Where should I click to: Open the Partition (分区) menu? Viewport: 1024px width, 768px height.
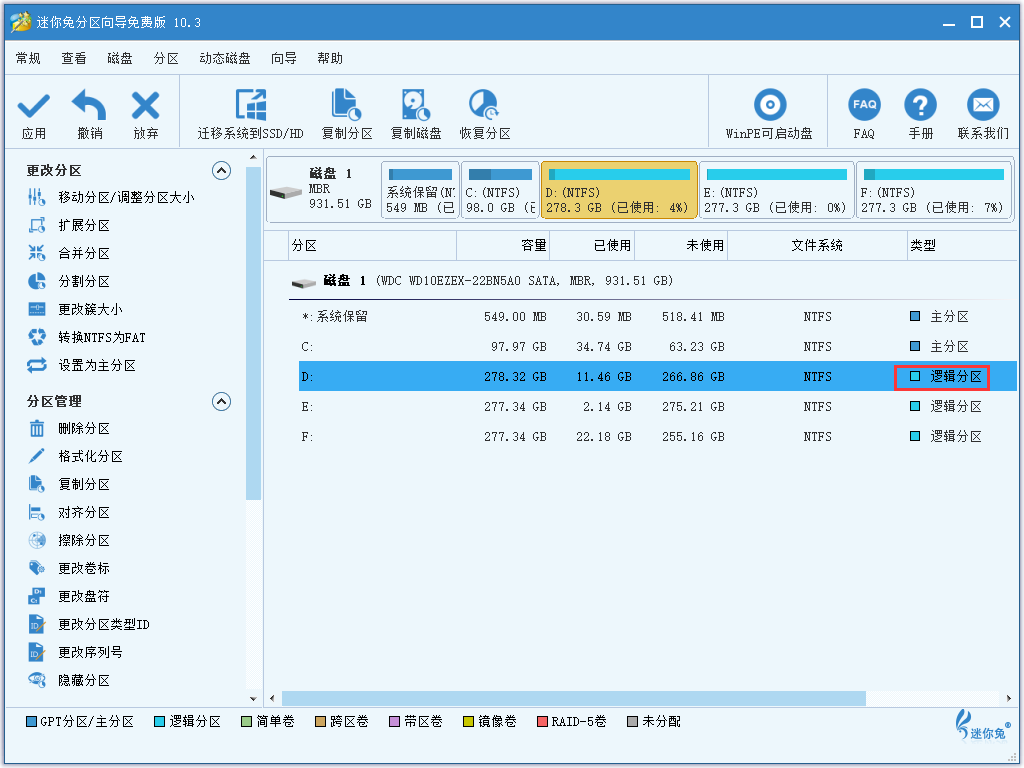point(166,59)
